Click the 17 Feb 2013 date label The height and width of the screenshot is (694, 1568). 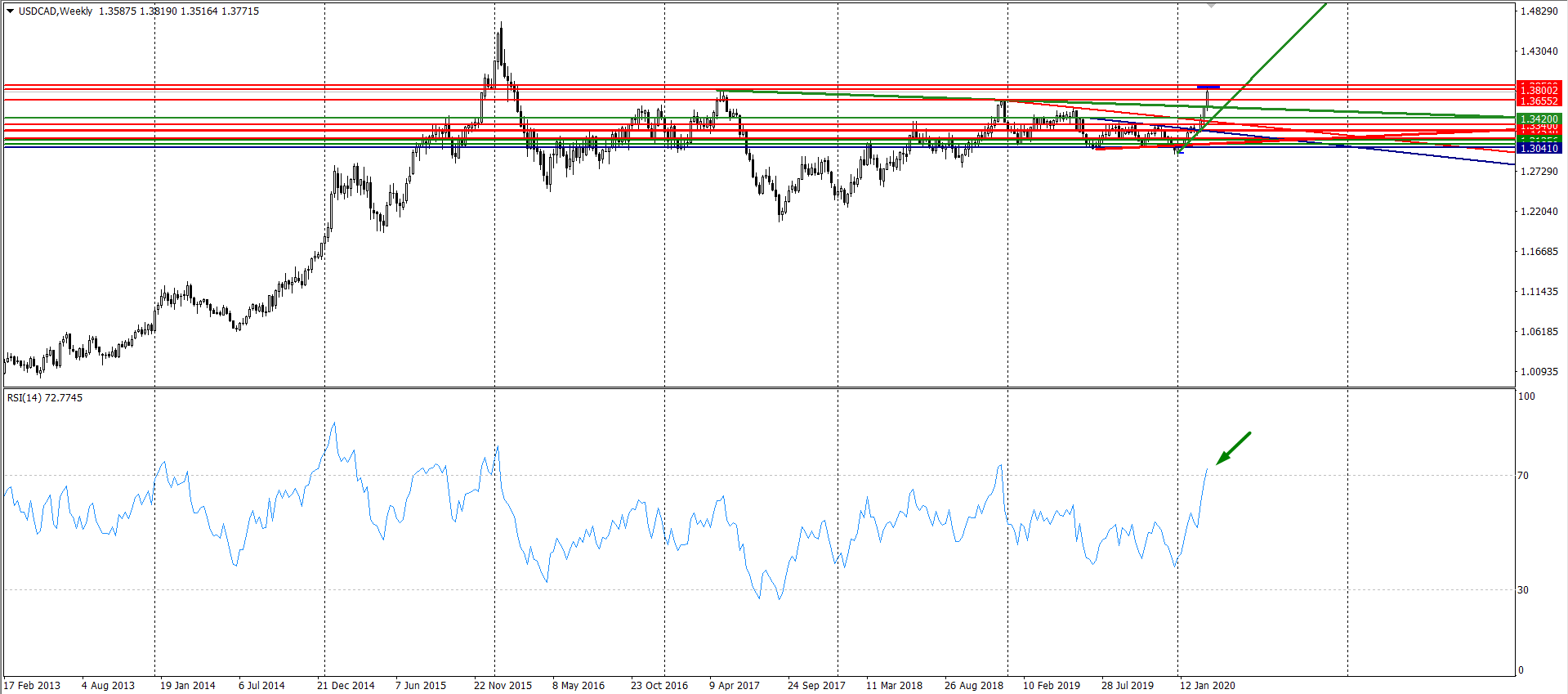click(33, 685)
